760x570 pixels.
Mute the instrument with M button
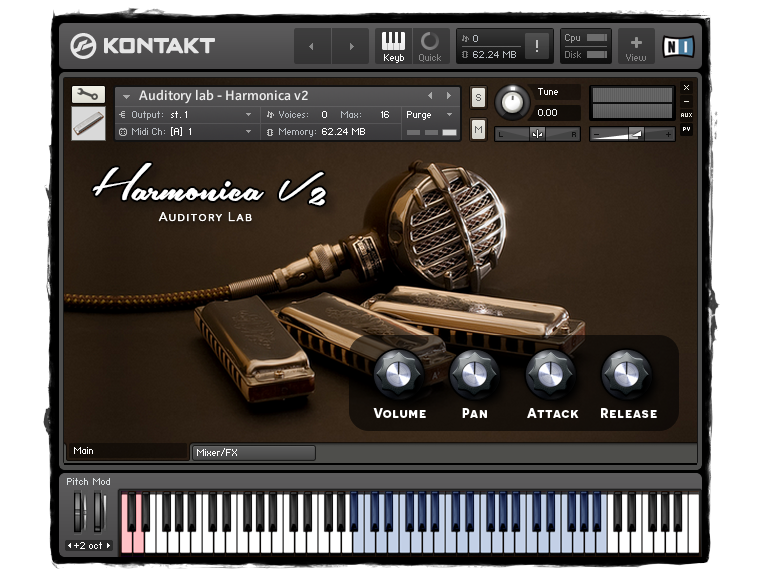coord(478,129)
